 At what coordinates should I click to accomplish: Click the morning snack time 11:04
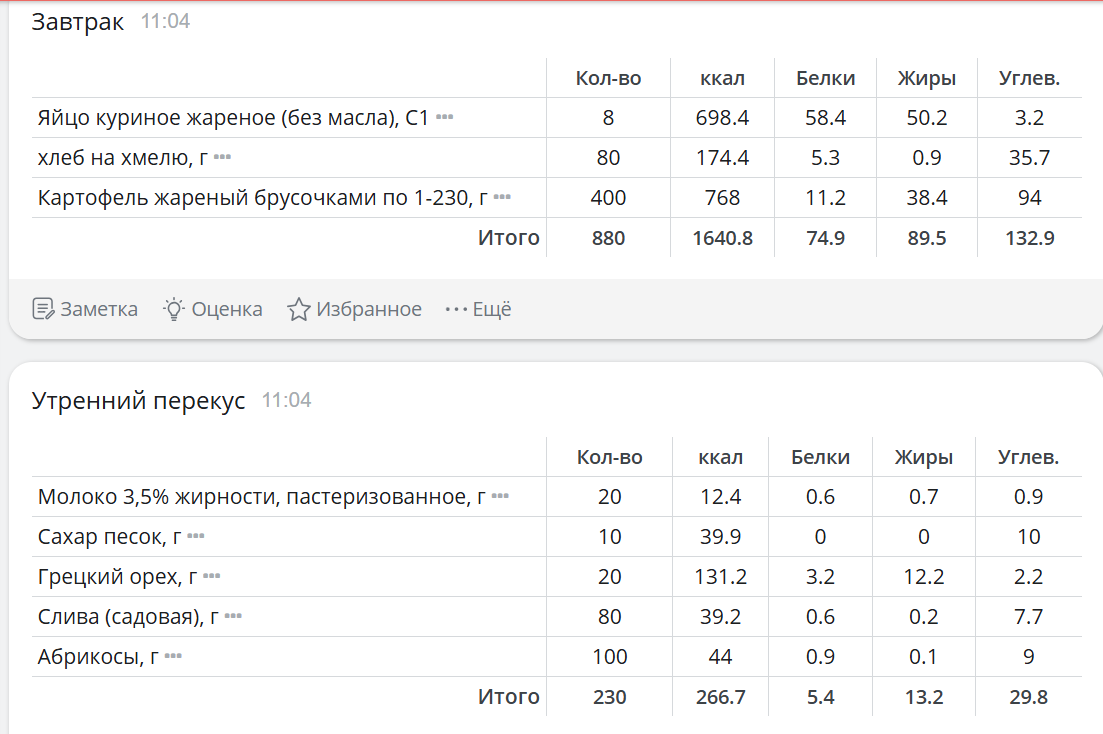click(286, 401)
